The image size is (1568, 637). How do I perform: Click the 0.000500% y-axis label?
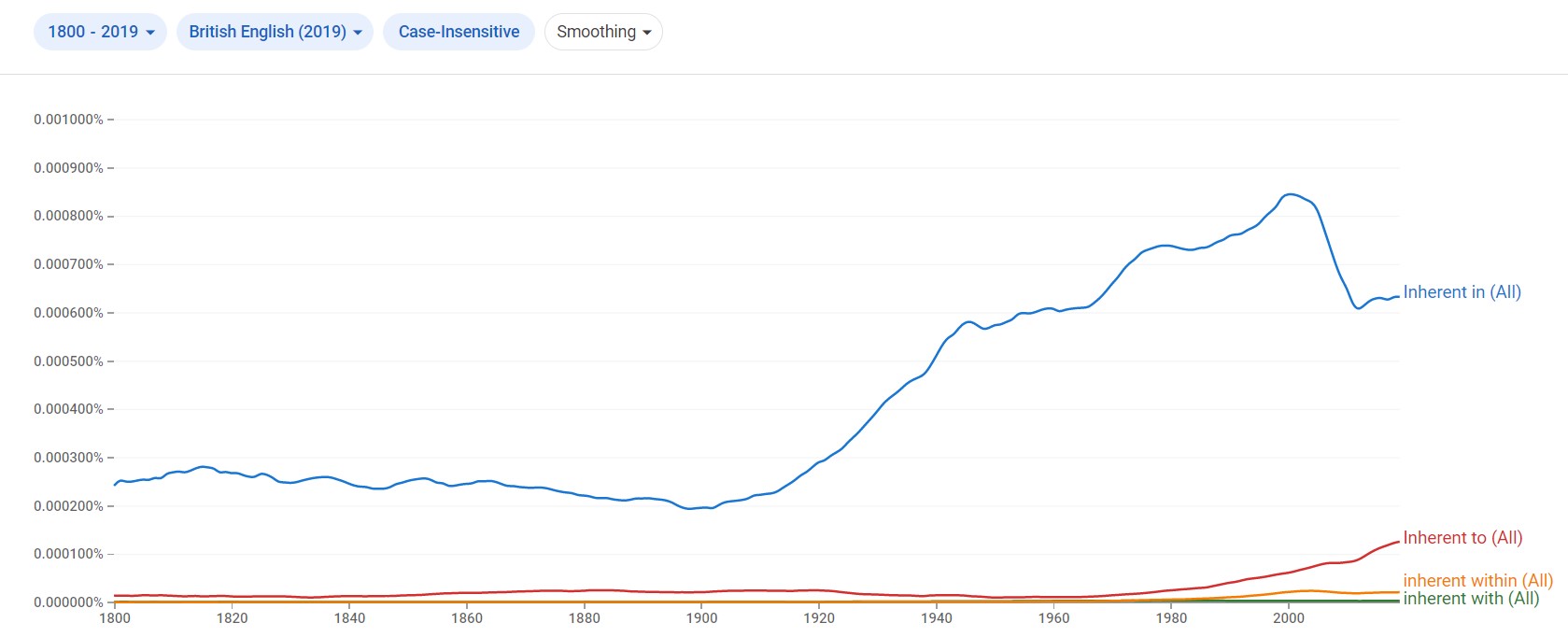click(68, 361)
